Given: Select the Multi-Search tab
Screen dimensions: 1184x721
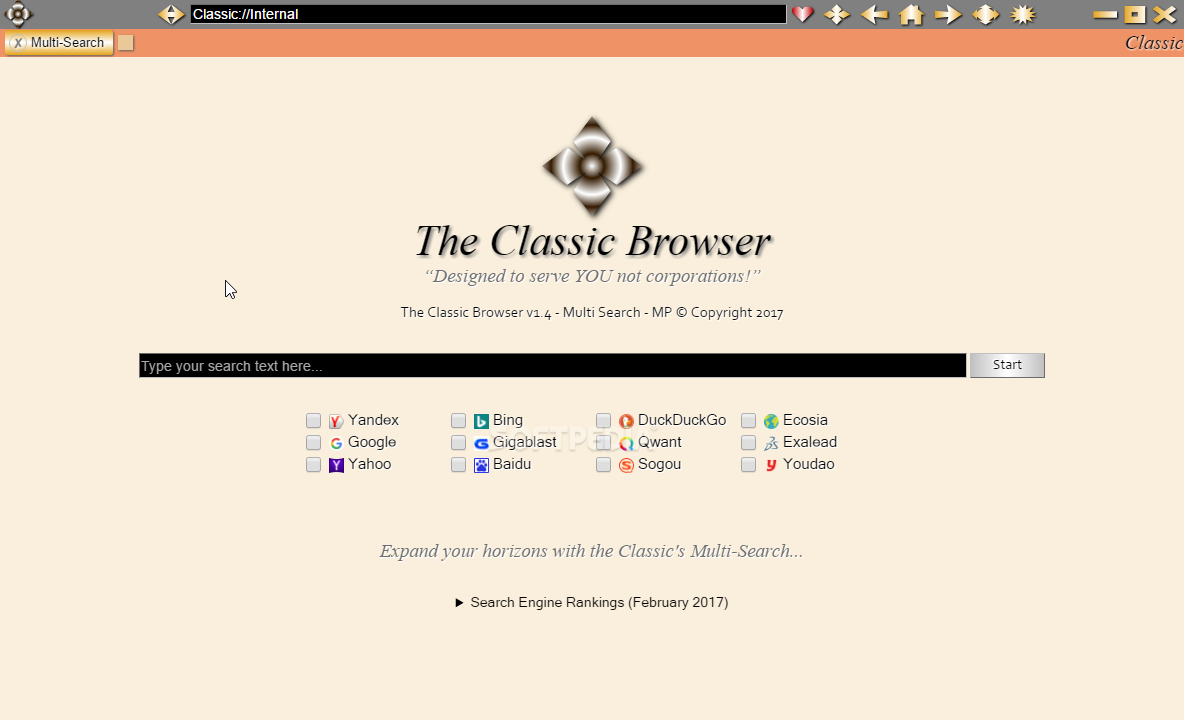Looking at the screenshot, I should click(59, 43).
